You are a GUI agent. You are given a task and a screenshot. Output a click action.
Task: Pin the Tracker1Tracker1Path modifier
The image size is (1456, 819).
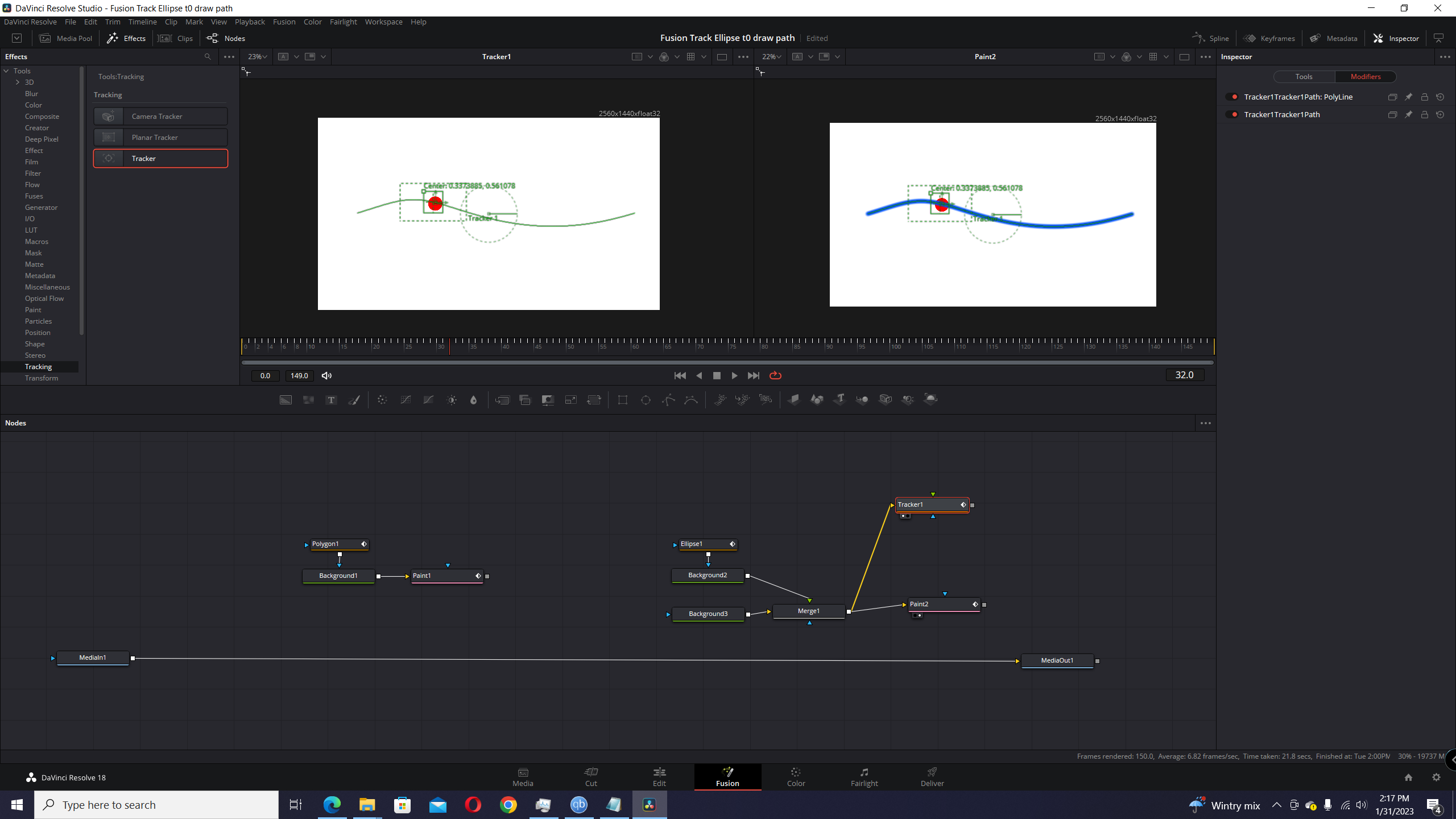(x=1408, y=115)
